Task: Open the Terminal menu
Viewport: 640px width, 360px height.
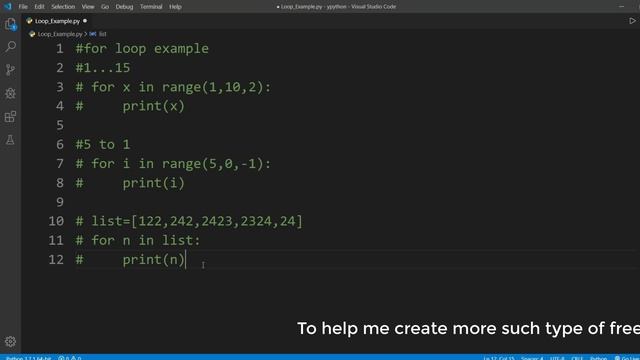Action: 151,7
